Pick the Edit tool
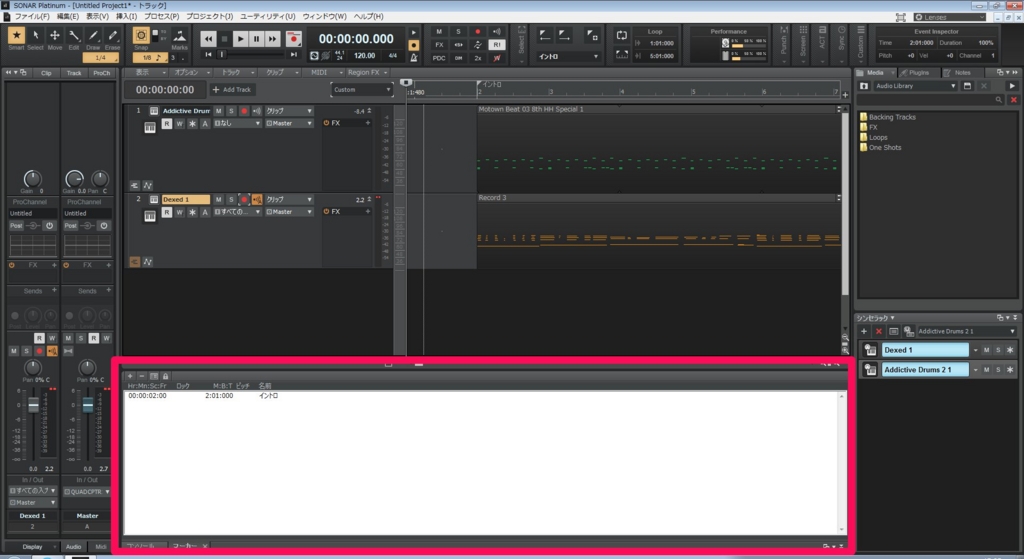Image resolution: width=1024 pixels, height=559 pixels. 74,36
